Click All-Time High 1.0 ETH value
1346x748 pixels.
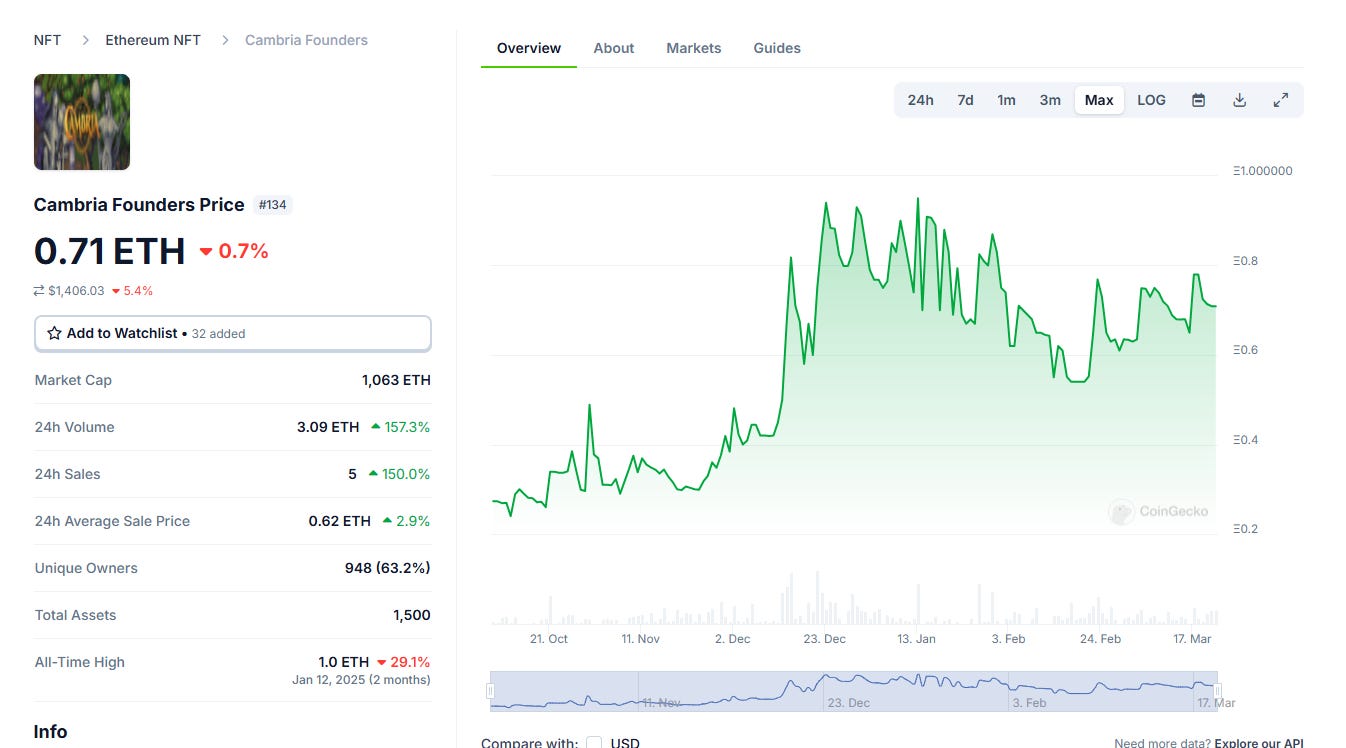[344, 662]
